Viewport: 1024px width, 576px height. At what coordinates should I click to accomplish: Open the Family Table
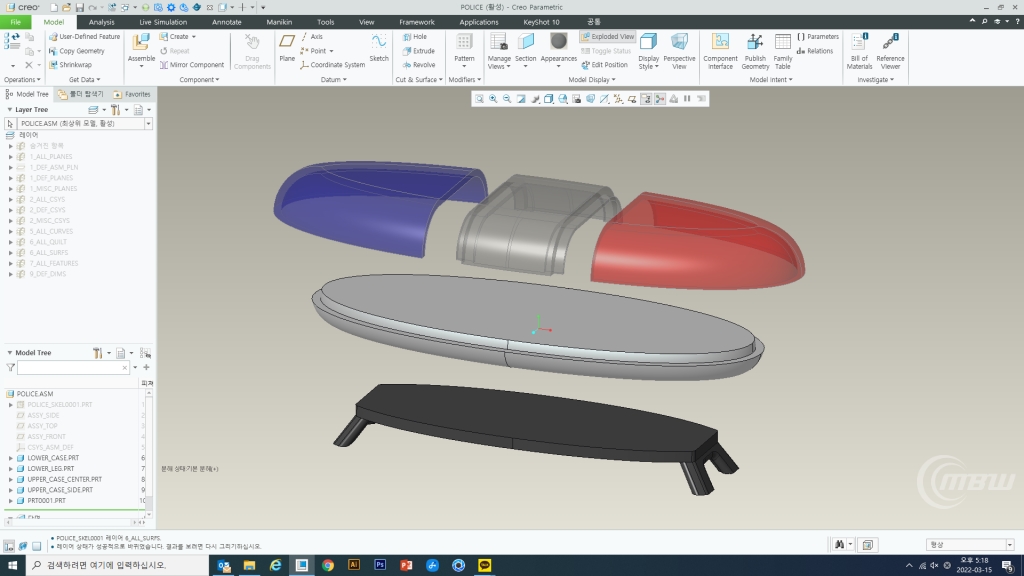783,43
